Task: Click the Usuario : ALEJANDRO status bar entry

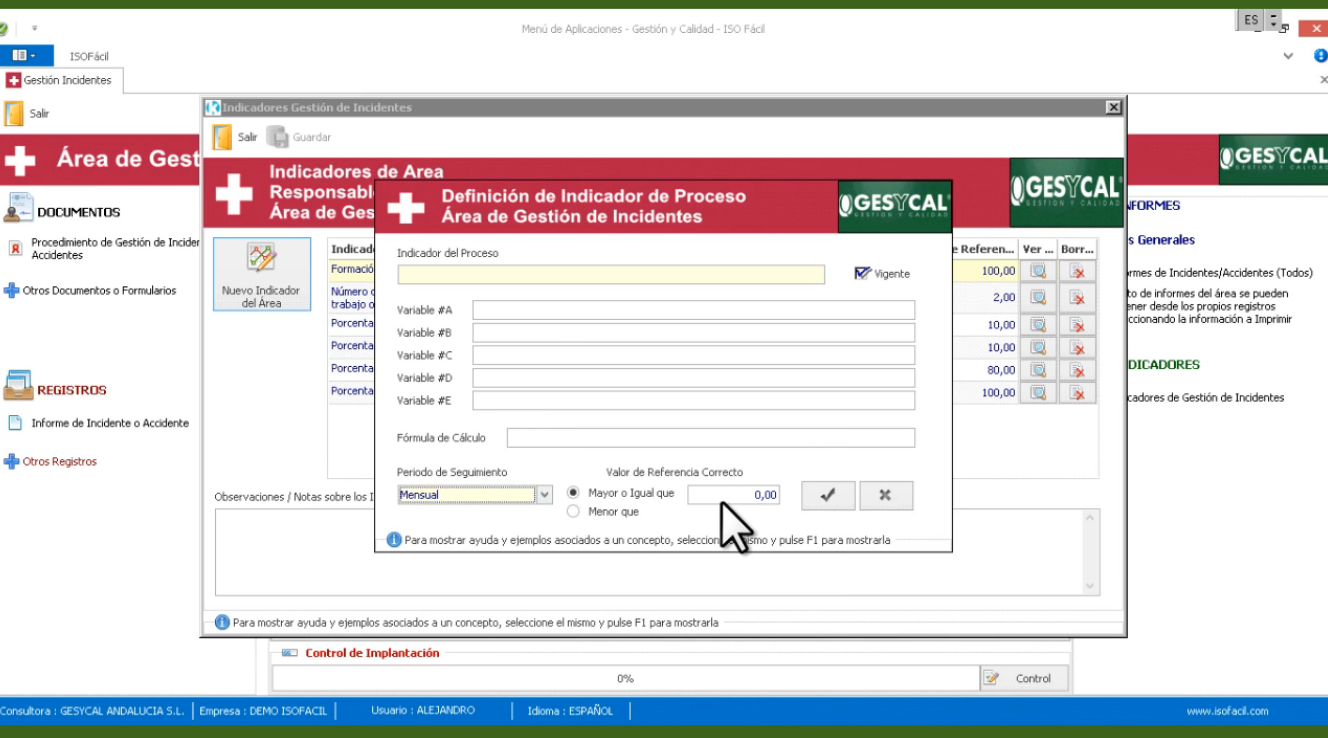Action: 423,711
